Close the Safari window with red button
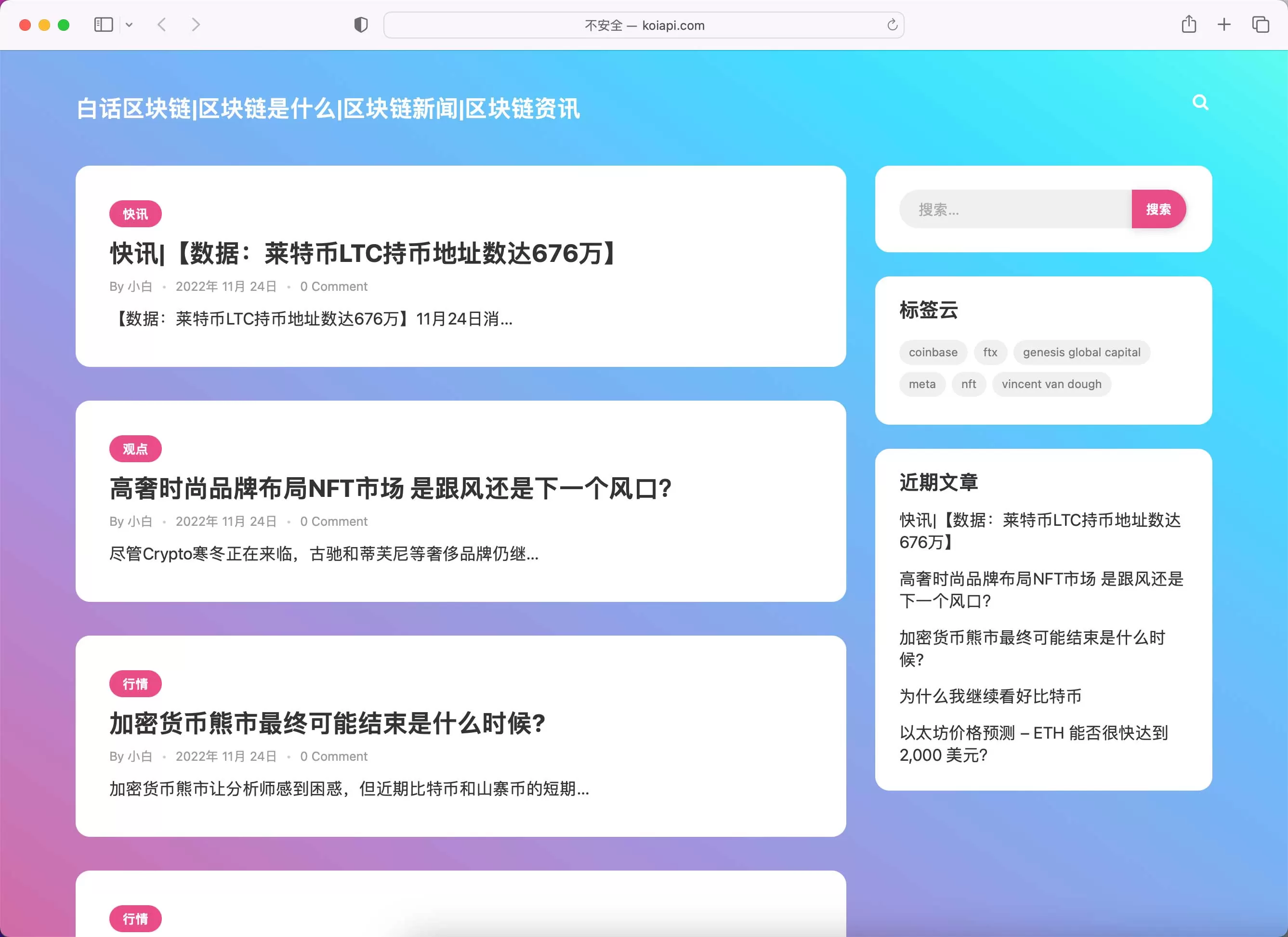This screenshot has height=937, width=1288. [25, 25]
